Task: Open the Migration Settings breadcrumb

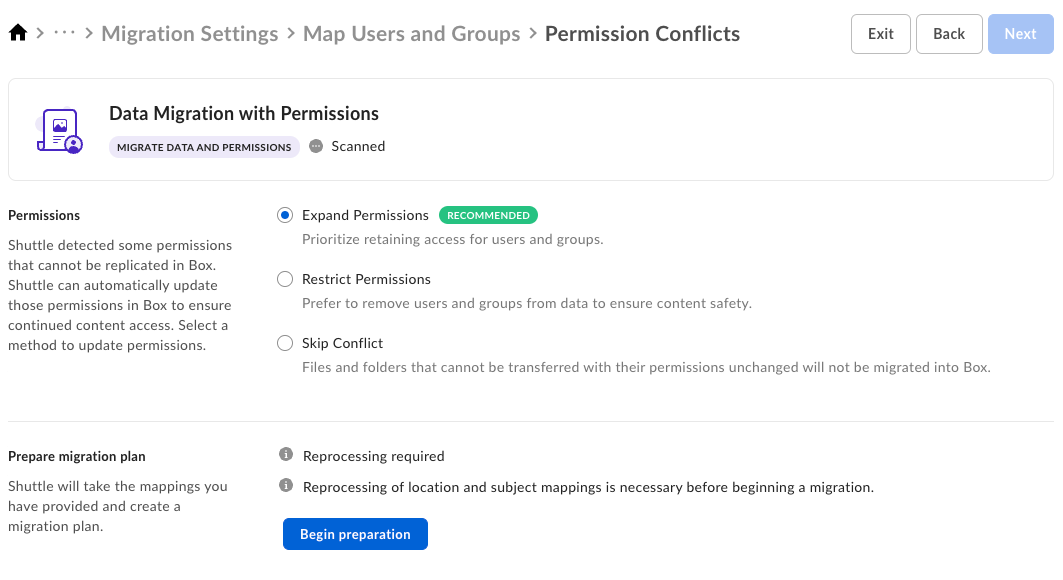Action: click(190, 34)
